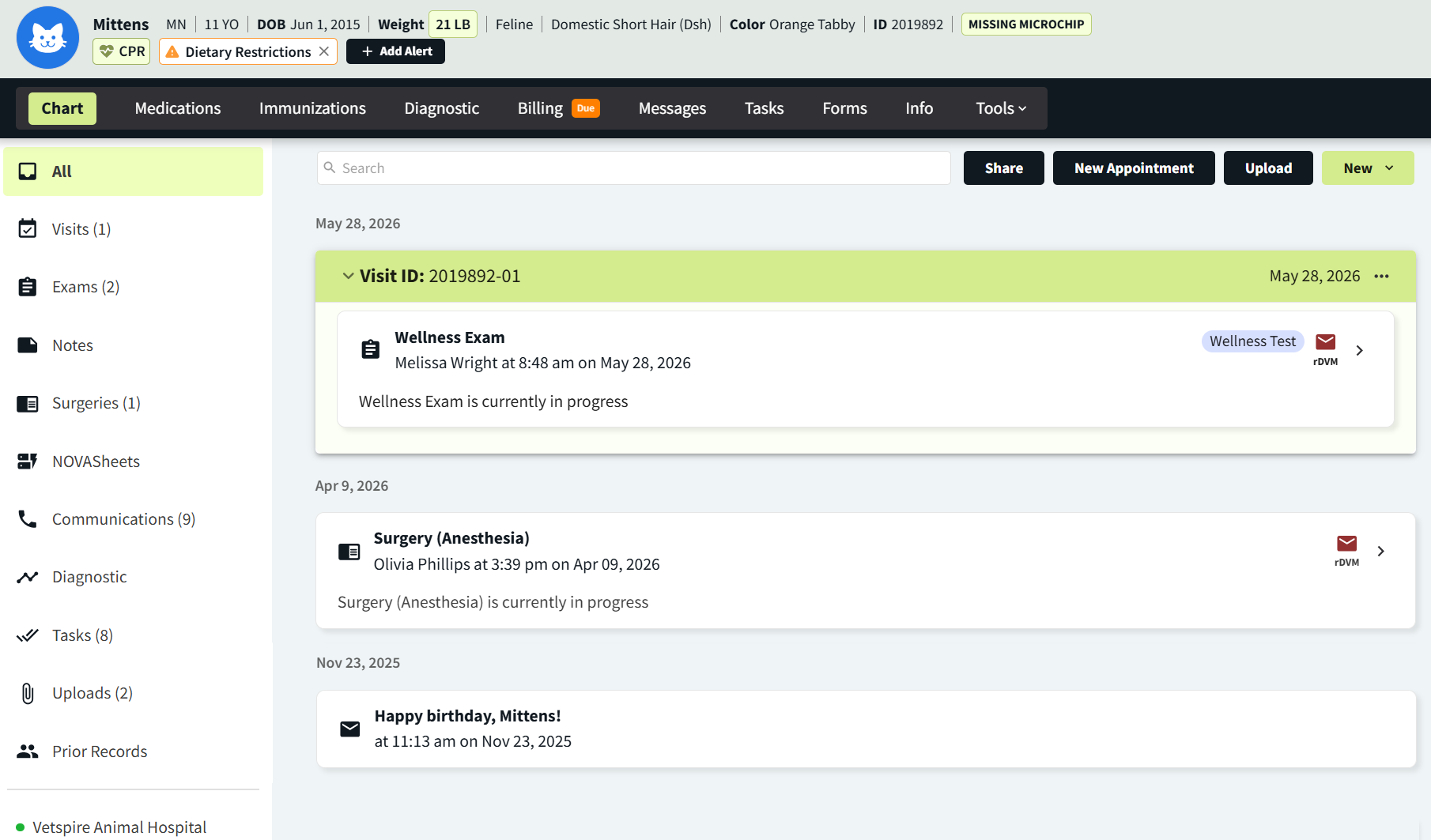The image size is (1431, 840).
Task: Open the New dropdown button
Action: [x=1368, y=168]
